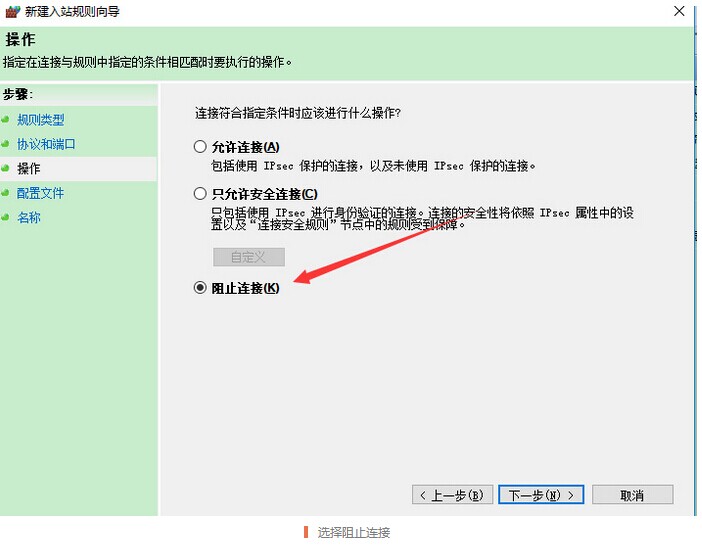The height and width of the screenshot is (552, 702).
Task: Click the green bullet beside 配置文件
Action: tap(5, 193)
